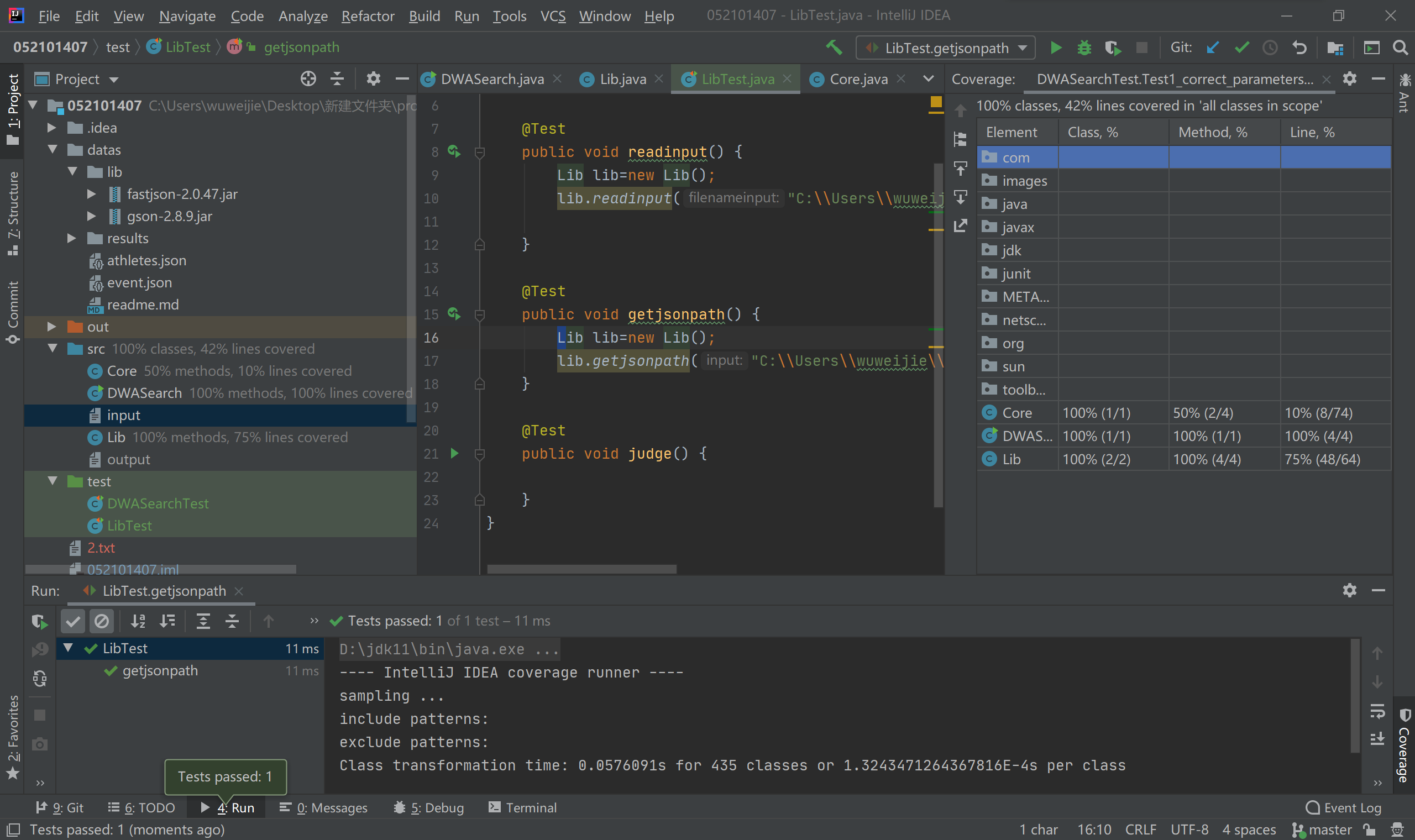Toggle the Favorites side tool window

(x=13, y=738)
